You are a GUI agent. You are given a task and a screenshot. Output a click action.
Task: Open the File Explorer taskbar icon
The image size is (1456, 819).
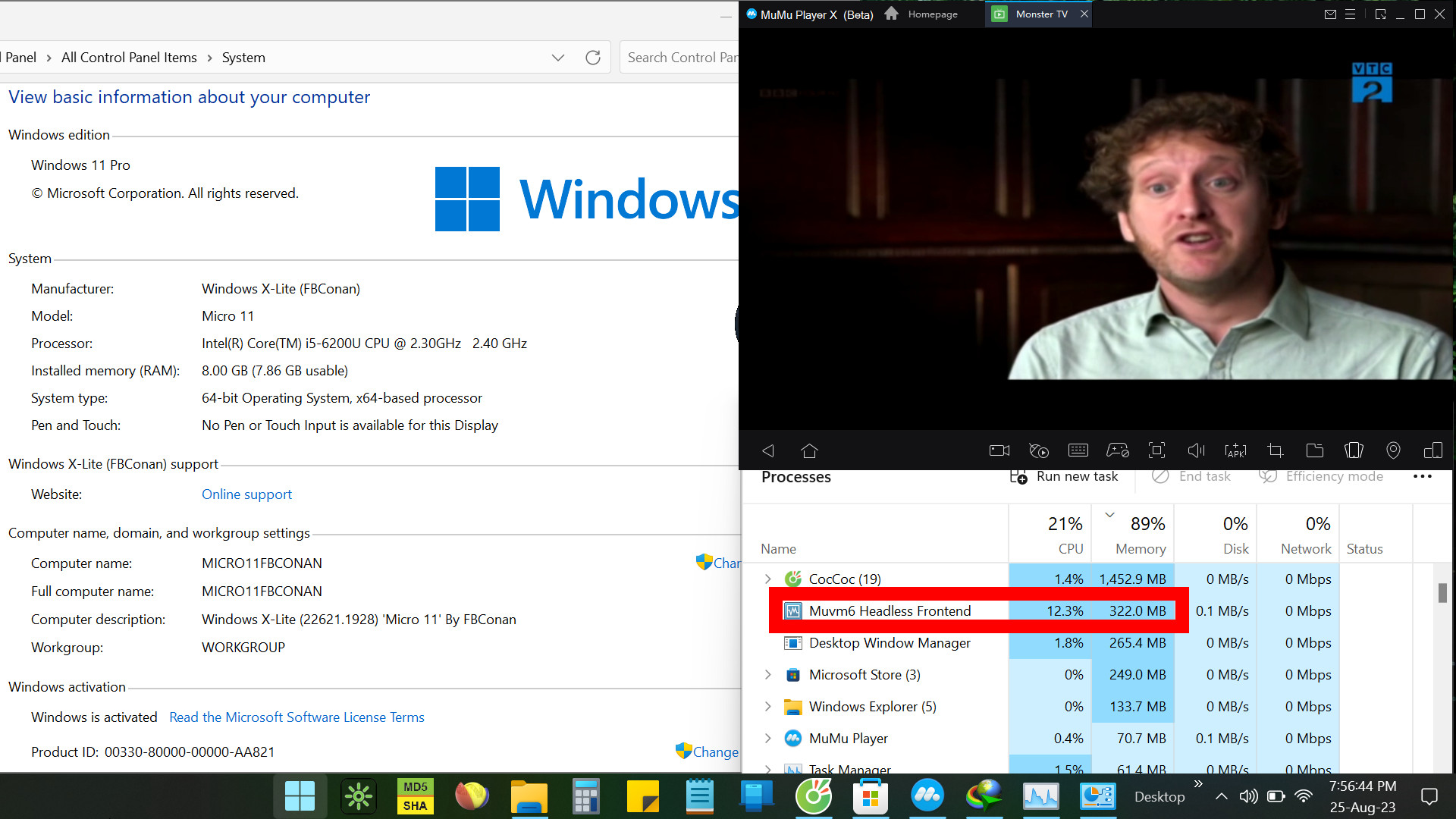529,796
